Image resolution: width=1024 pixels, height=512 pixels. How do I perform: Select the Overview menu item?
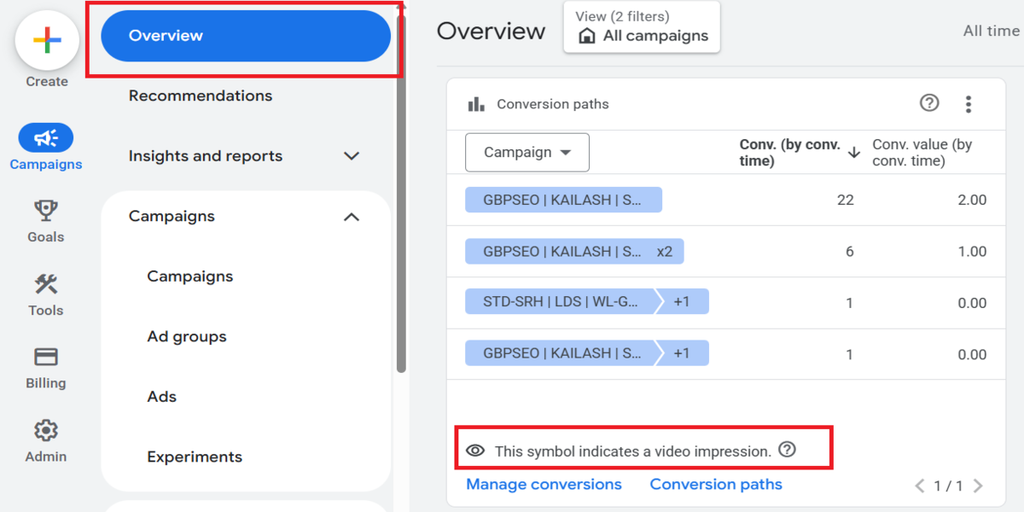(246, 36)
